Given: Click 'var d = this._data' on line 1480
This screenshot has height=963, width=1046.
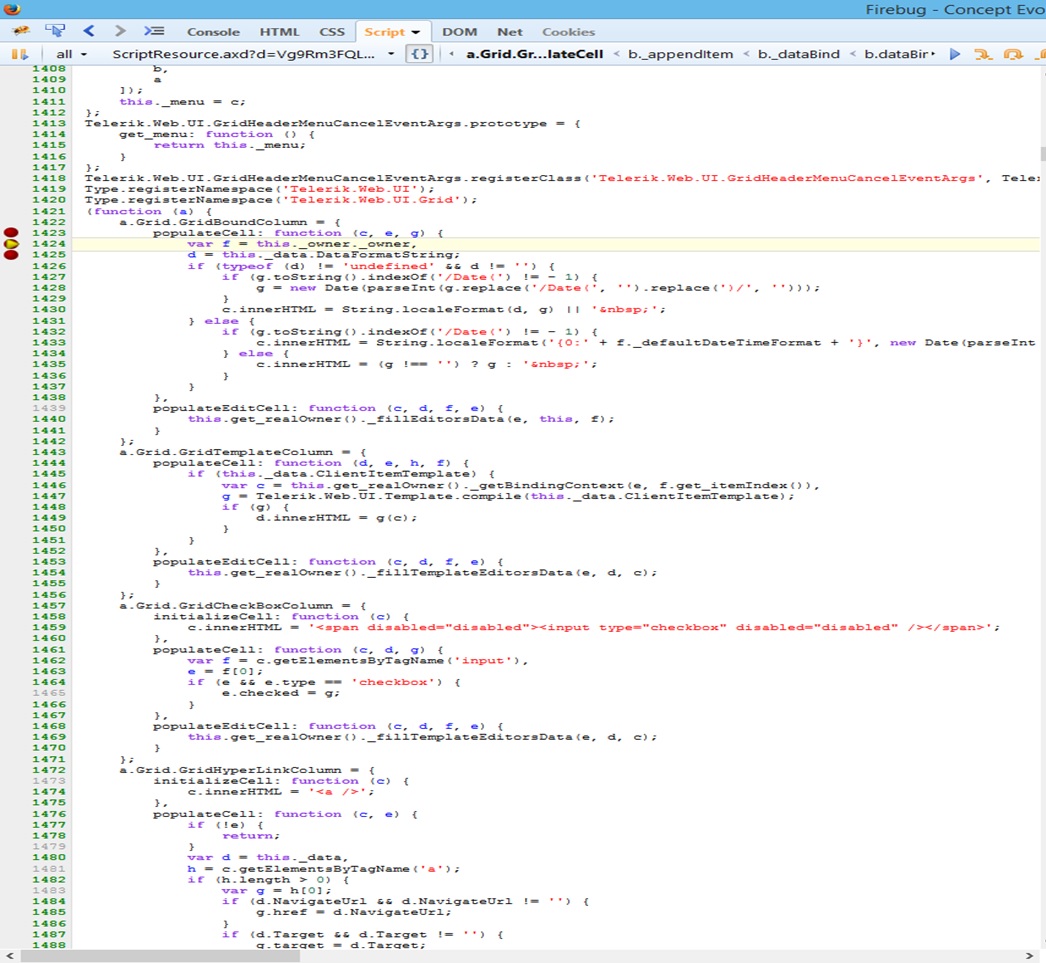Looking at the screenshot, I should [x=264, y=858].
